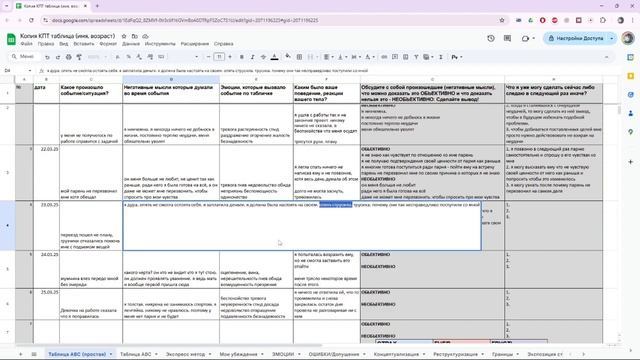Open horizontal align dropdown
Viewport: 640px width, 360px height.
(x=328, y=57)
